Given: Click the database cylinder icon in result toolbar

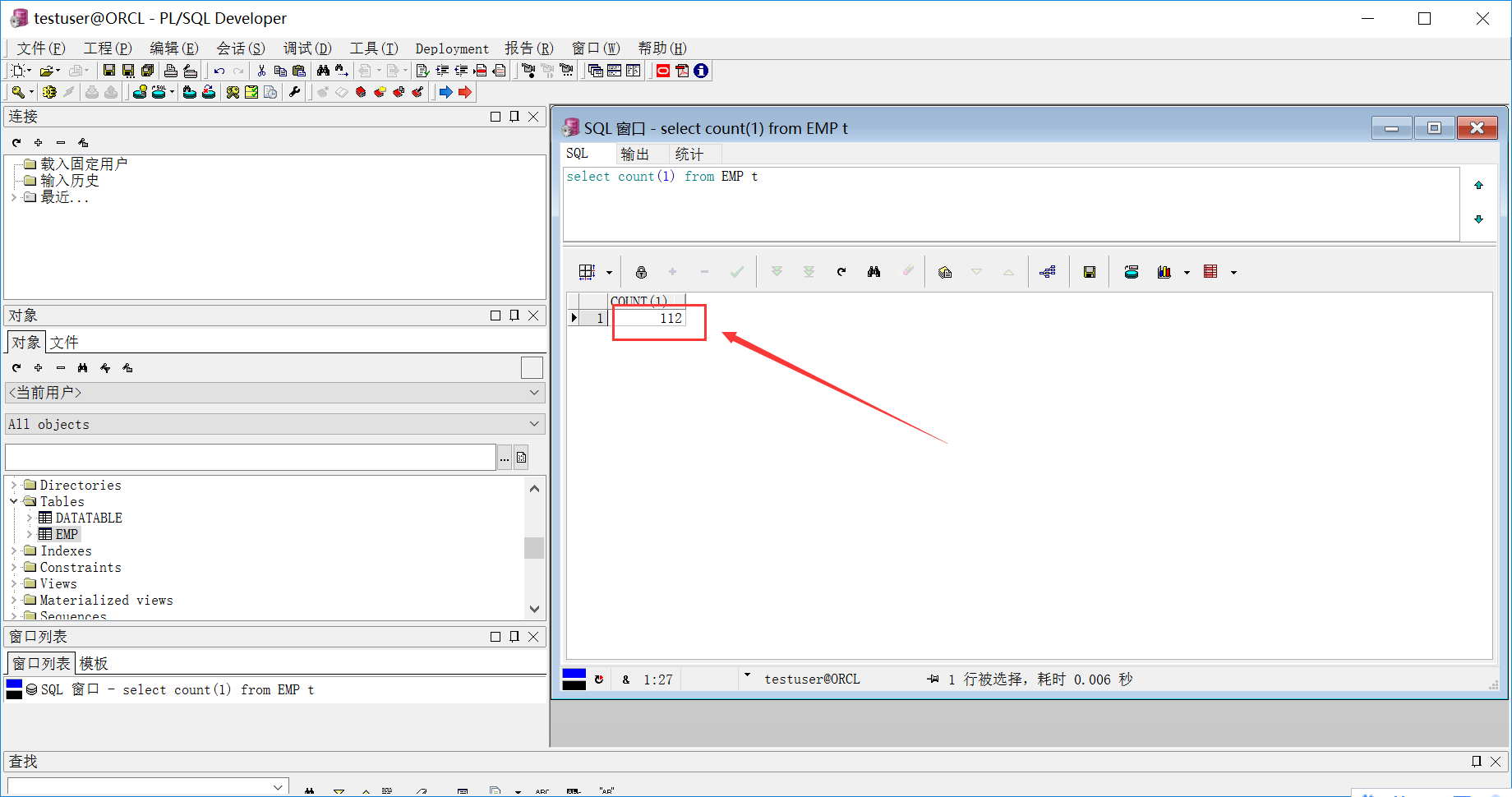Looking at the screenshot, I should click(x=1132, y=272).
